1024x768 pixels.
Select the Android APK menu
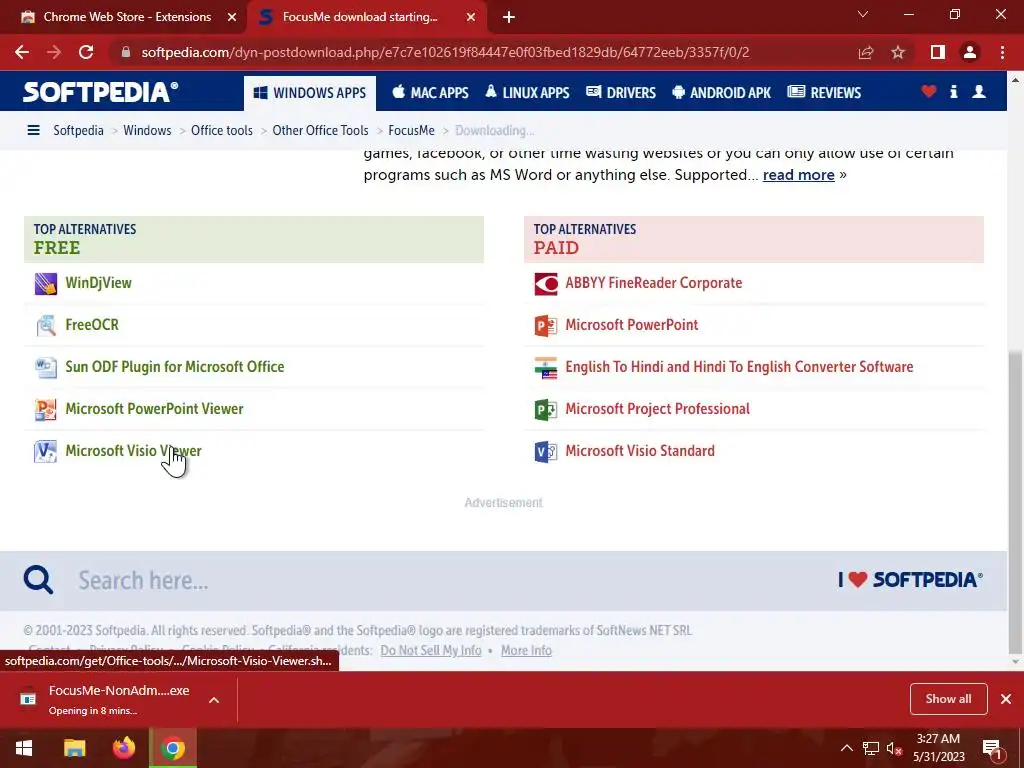pyautogui.click(x=721, y=93)
